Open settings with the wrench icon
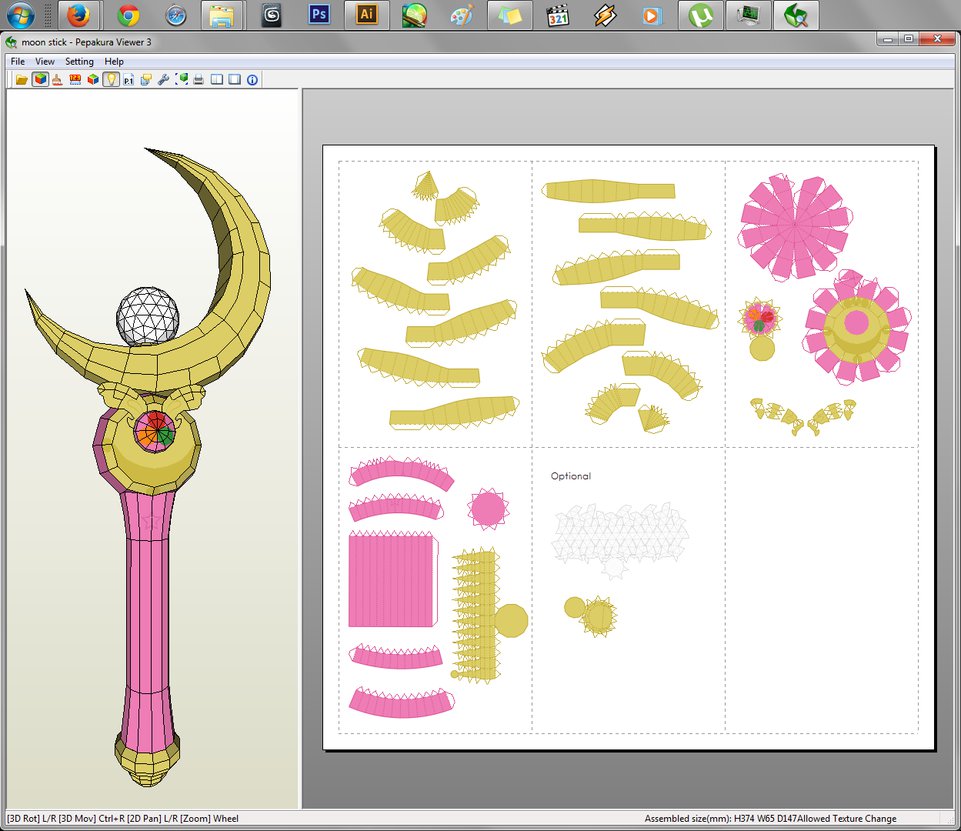Image resolution: width=961 pixels, height=831 pixels. (163, 80)
